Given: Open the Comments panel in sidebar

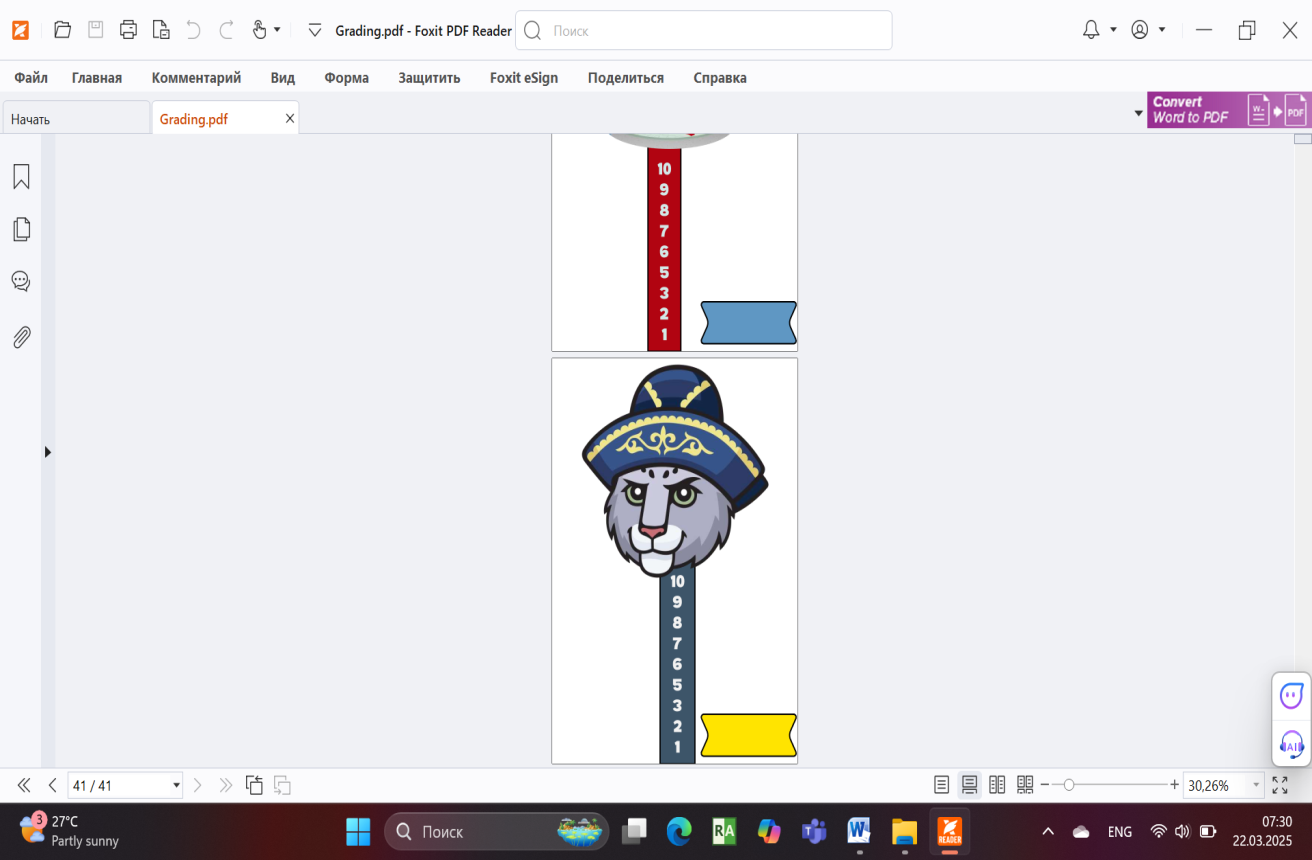Looking at the screenshot, I should [21, 281].
